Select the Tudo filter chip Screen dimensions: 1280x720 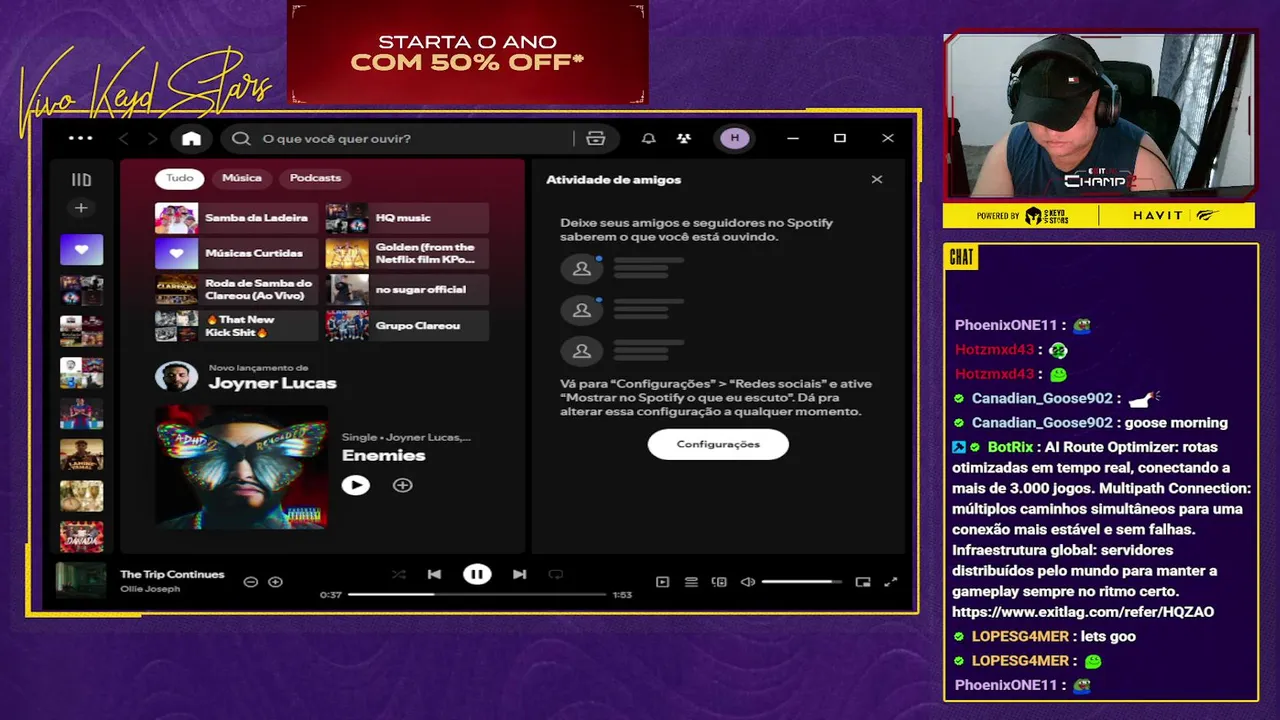click(180, 178)
